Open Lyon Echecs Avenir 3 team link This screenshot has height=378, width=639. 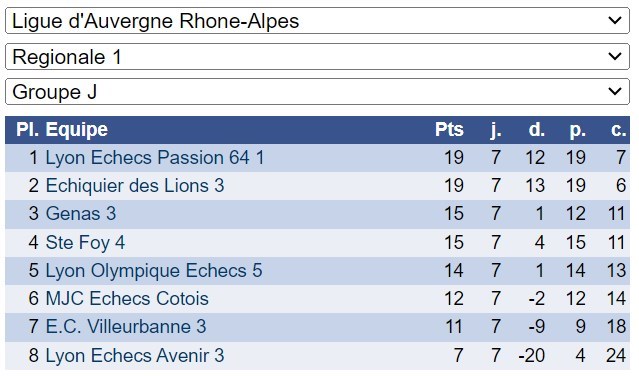(x=135, y=356)
